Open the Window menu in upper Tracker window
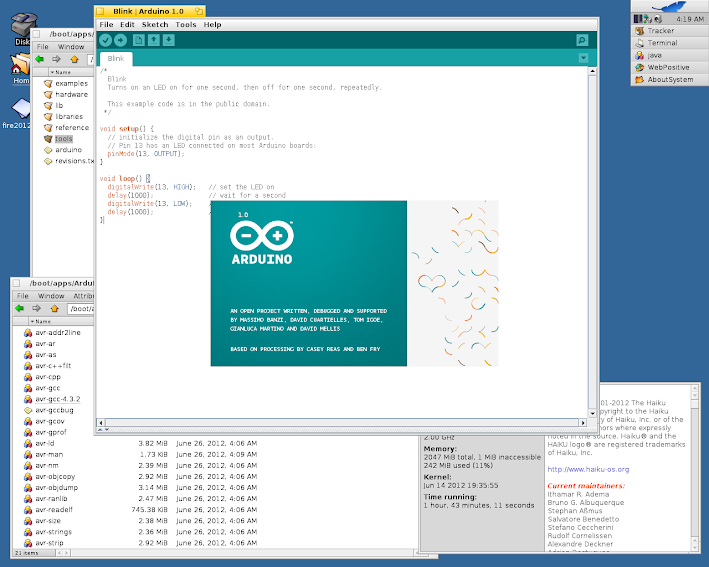Screen dimensions: 709x567 (71, 47)
